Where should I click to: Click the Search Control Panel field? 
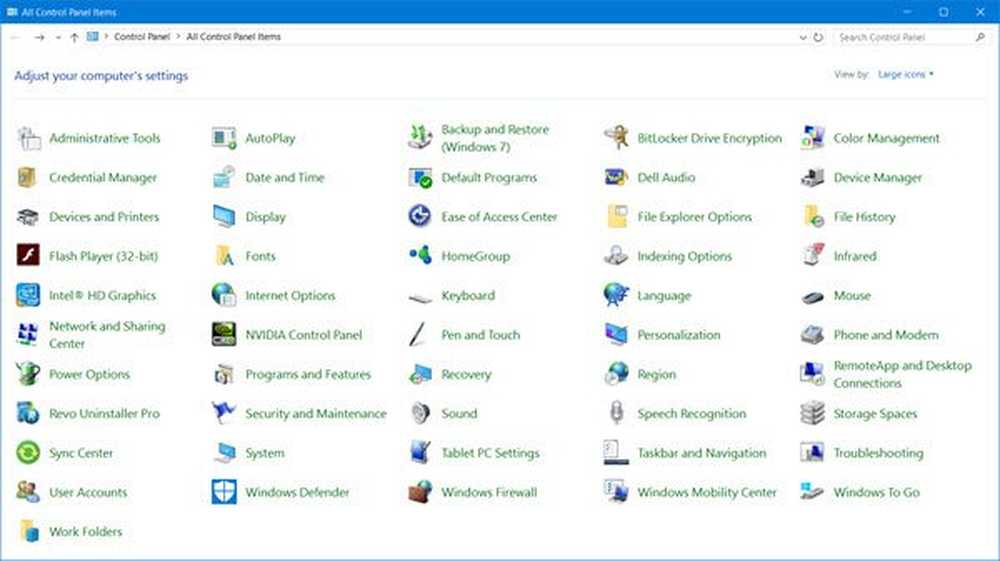tap(904, 37)
